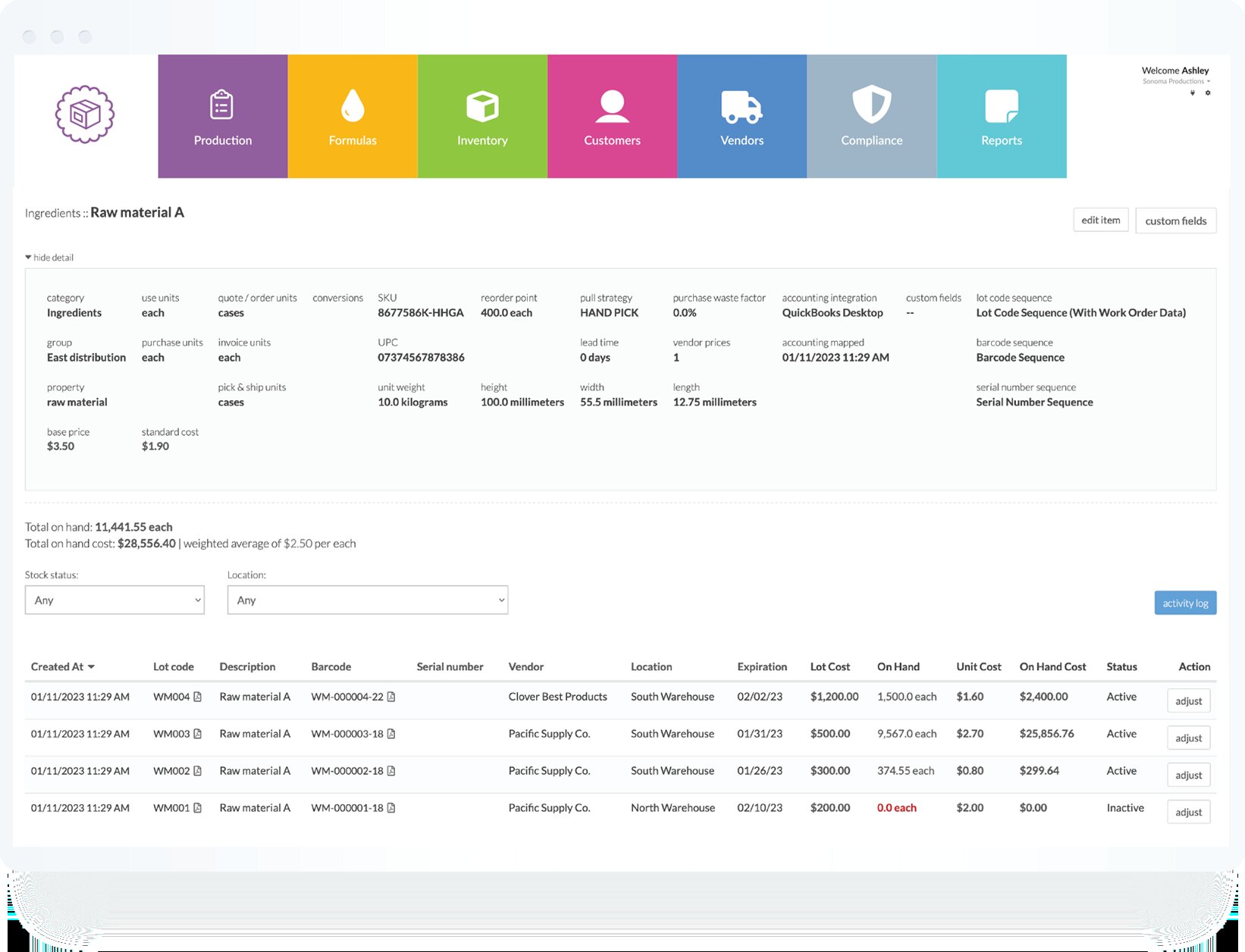This screenshot has height=952, width=1245.
Task: Open the integrations plug icon
Action: pos(1193,93)
